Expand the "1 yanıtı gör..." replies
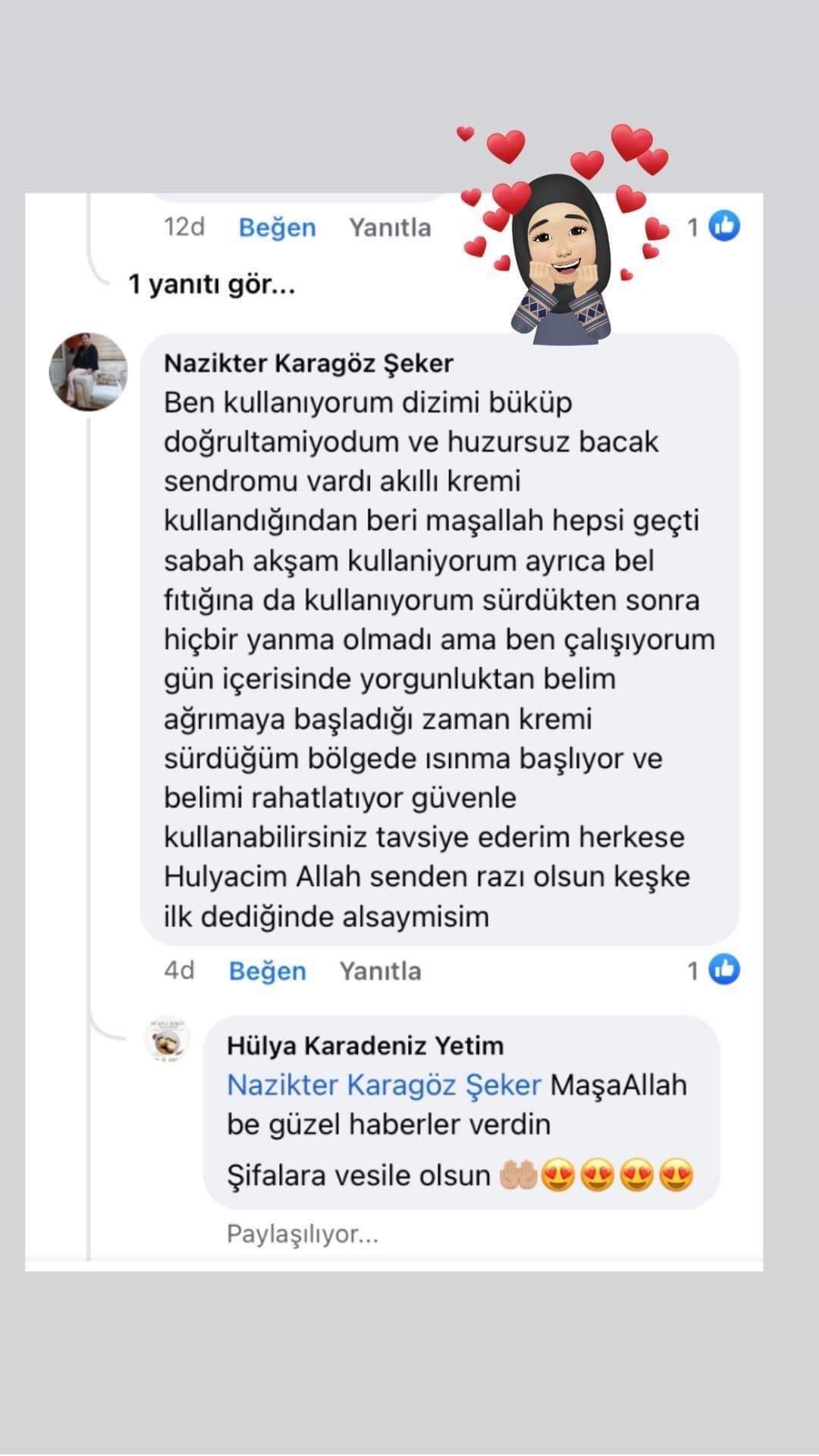Viewport: 819px width, 1456px height. coord(212,284)
